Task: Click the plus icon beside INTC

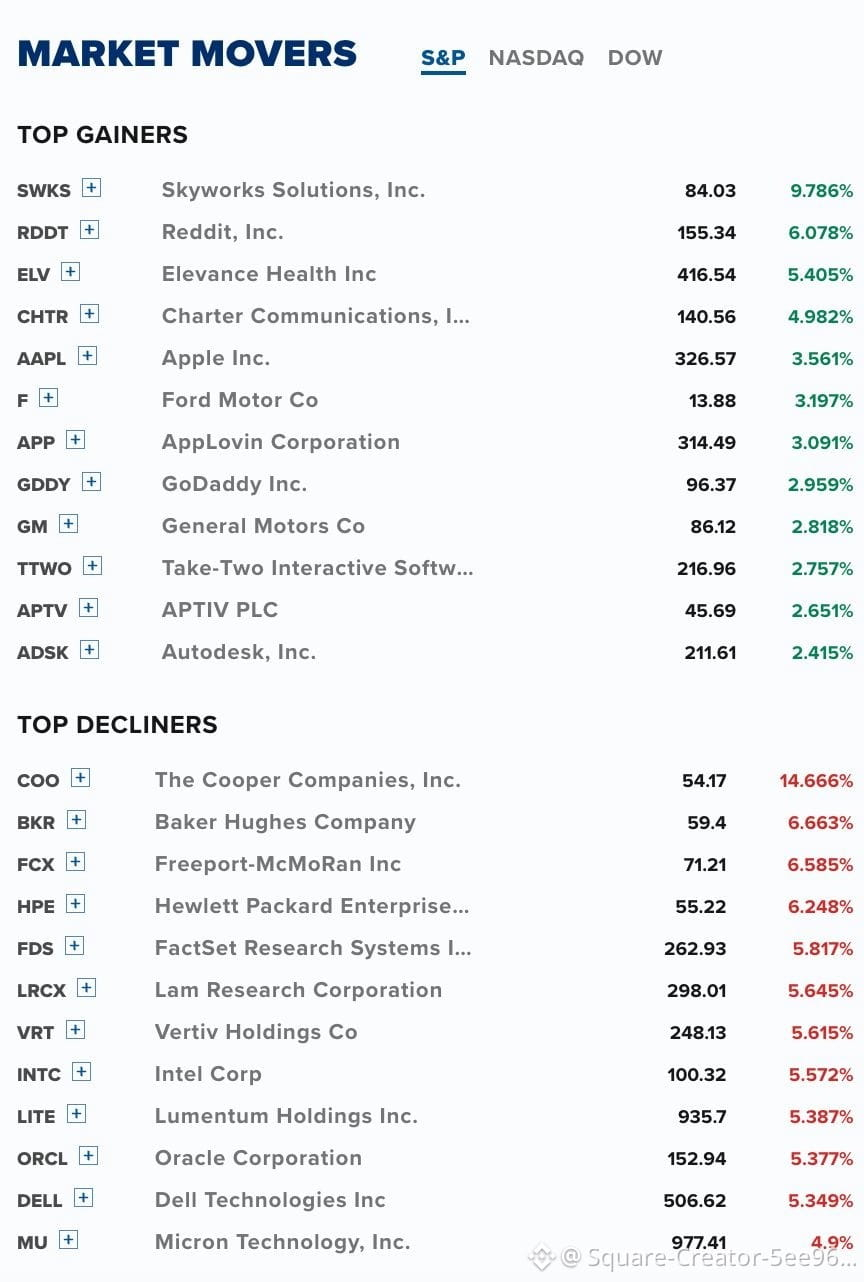Action: coord(81,1072)
